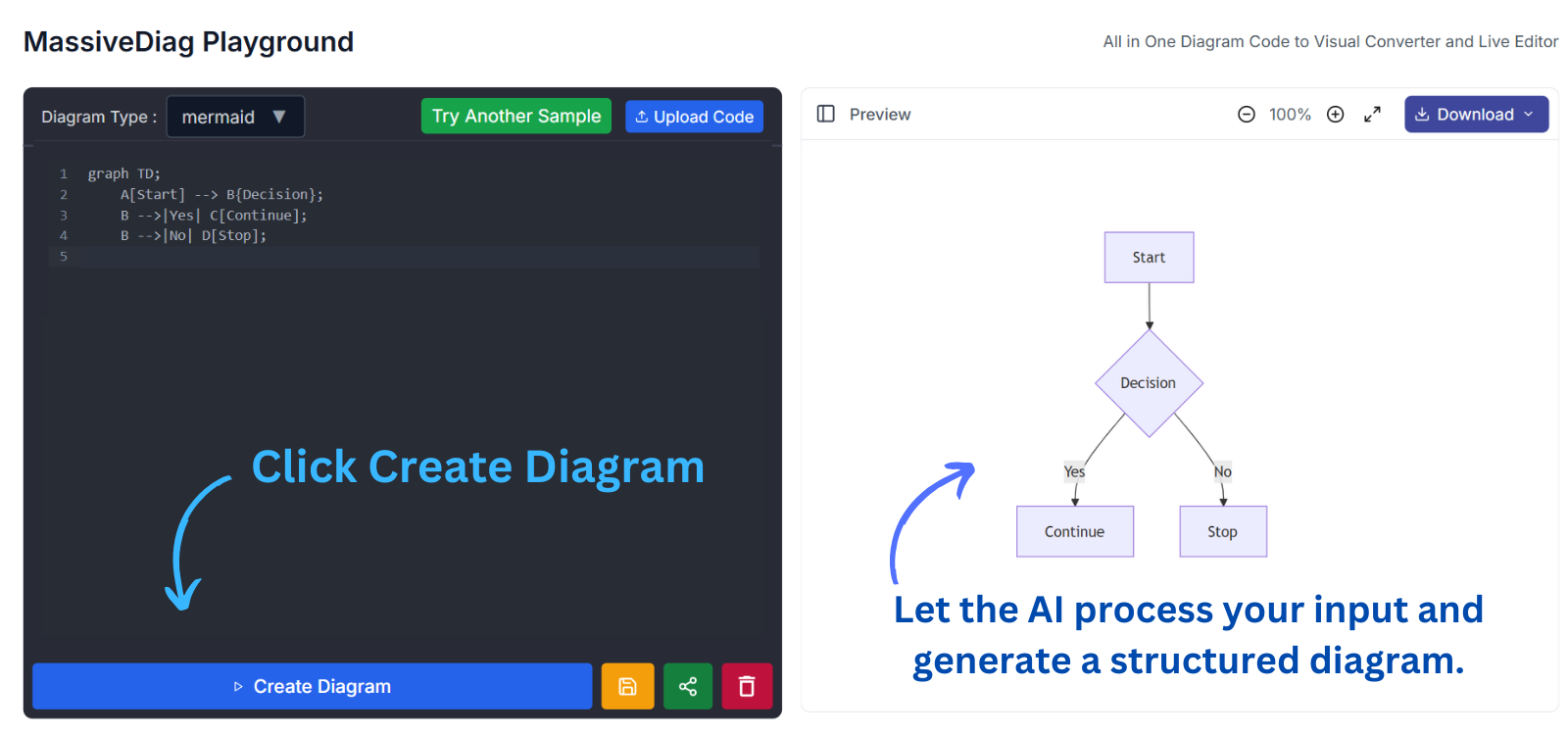Place cursor on empty editor line 5
Viewport: 1568px width, 735px height.
pos(421,257)
